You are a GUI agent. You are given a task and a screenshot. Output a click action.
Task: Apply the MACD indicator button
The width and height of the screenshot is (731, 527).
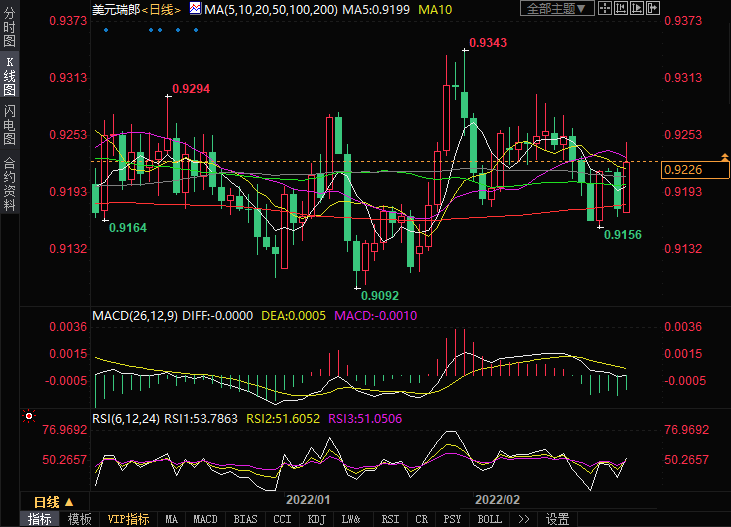[205, 519]
